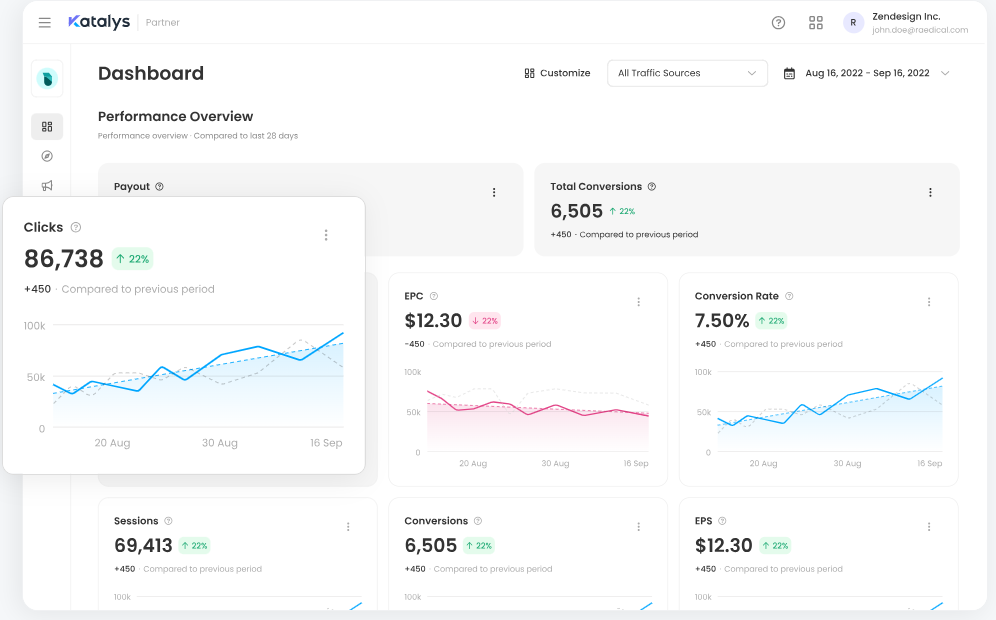Click the help question mark icon in header

click(x=778, y=23)
